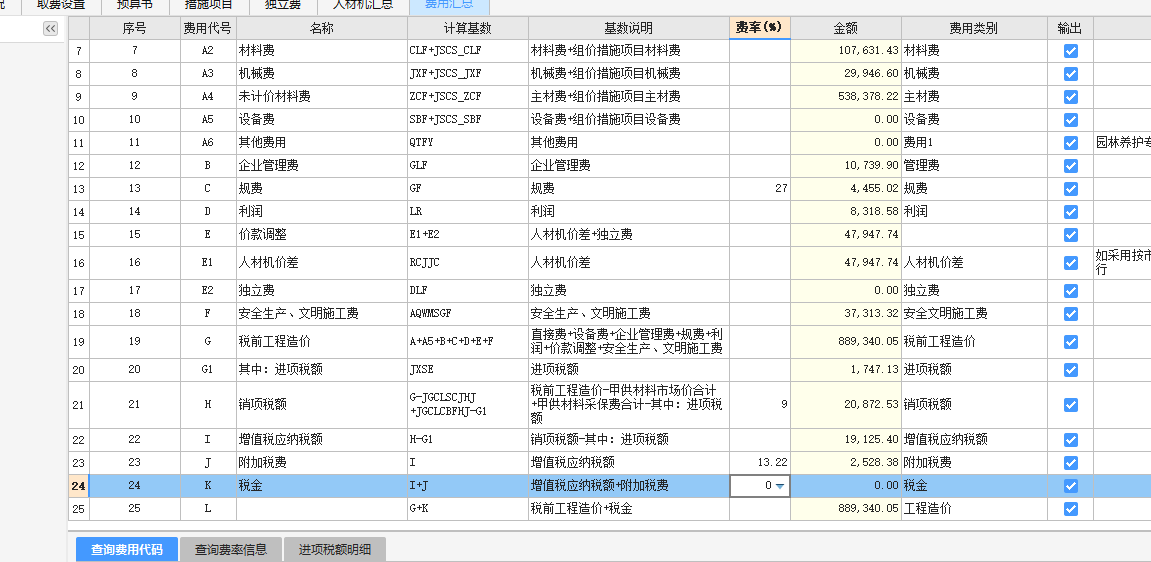Click the 费用代号 column header
Screen dimensions: 1151x562
[x=208, y=28]
